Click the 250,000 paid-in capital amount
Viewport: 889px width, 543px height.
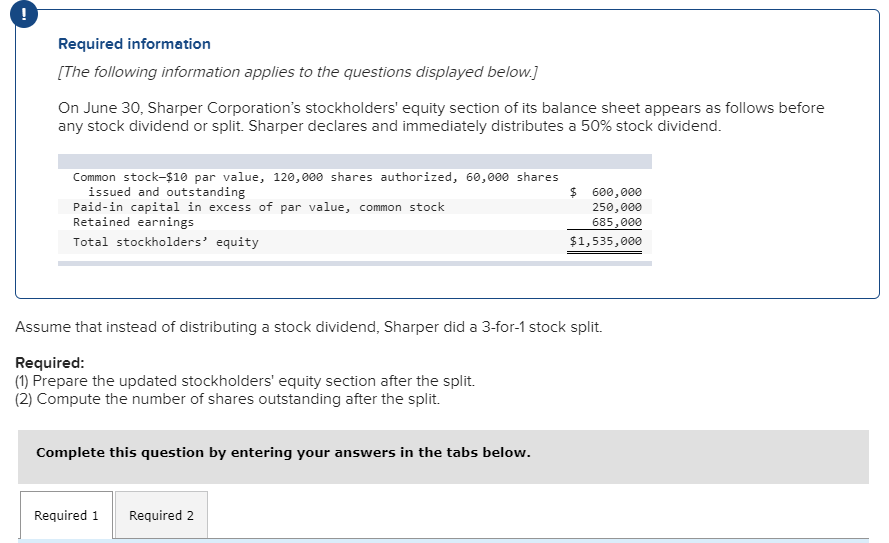tap(617, 207)
